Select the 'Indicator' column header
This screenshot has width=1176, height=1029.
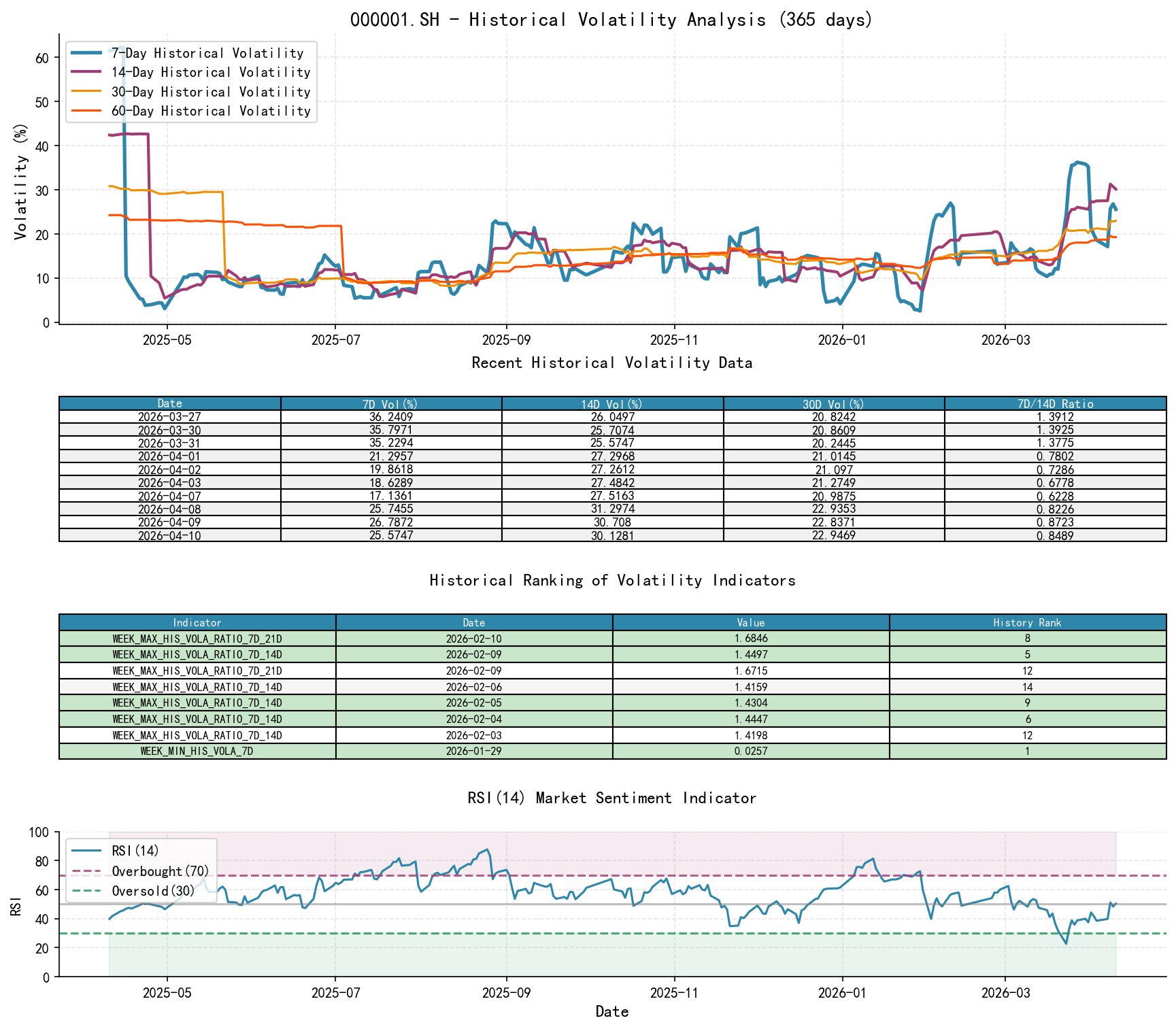pyautogui.click(x=197, y=622)
